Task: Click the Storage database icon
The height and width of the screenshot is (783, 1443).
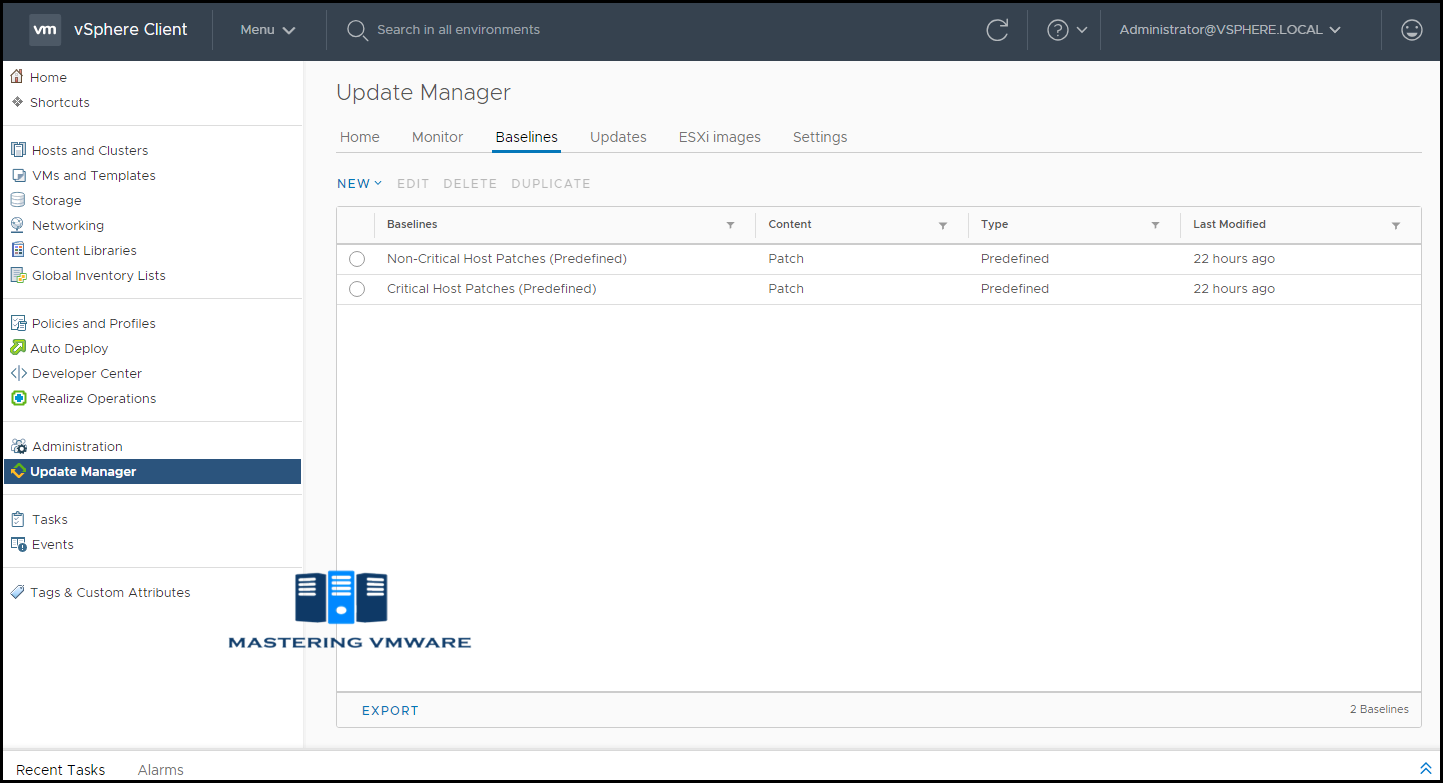Action: (x=18, y=200)
